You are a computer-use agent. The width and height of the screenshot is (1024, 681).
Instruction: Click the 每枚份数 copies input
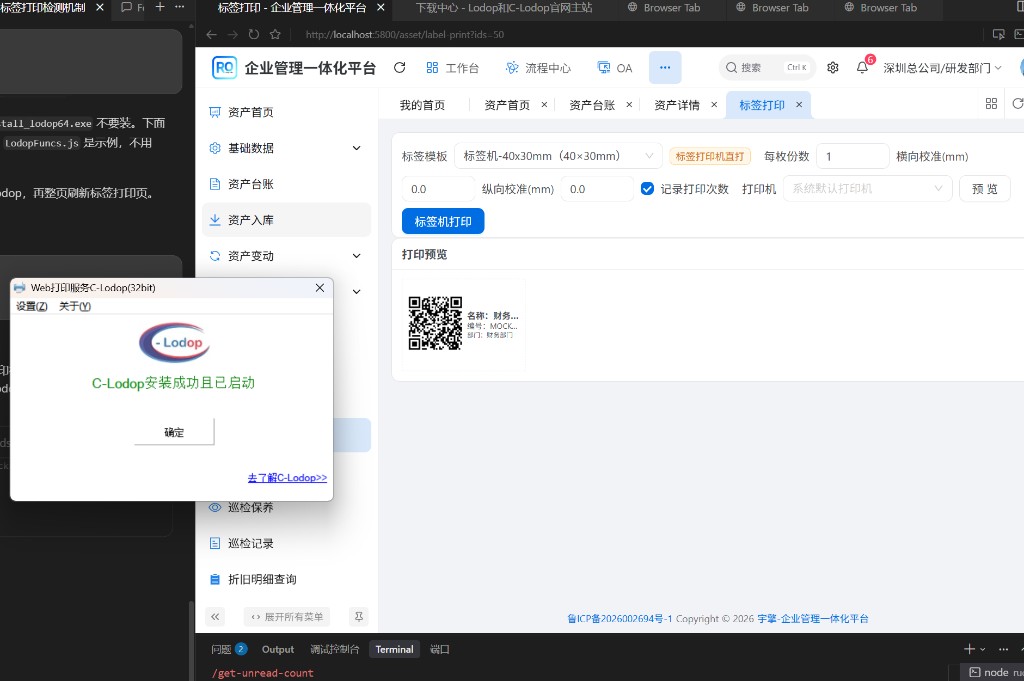853,156
